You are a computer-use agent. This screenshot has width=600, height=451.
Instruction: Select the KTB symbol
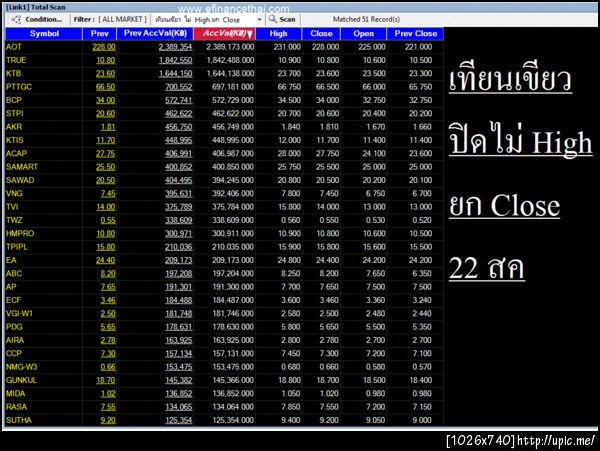[13, 73]
